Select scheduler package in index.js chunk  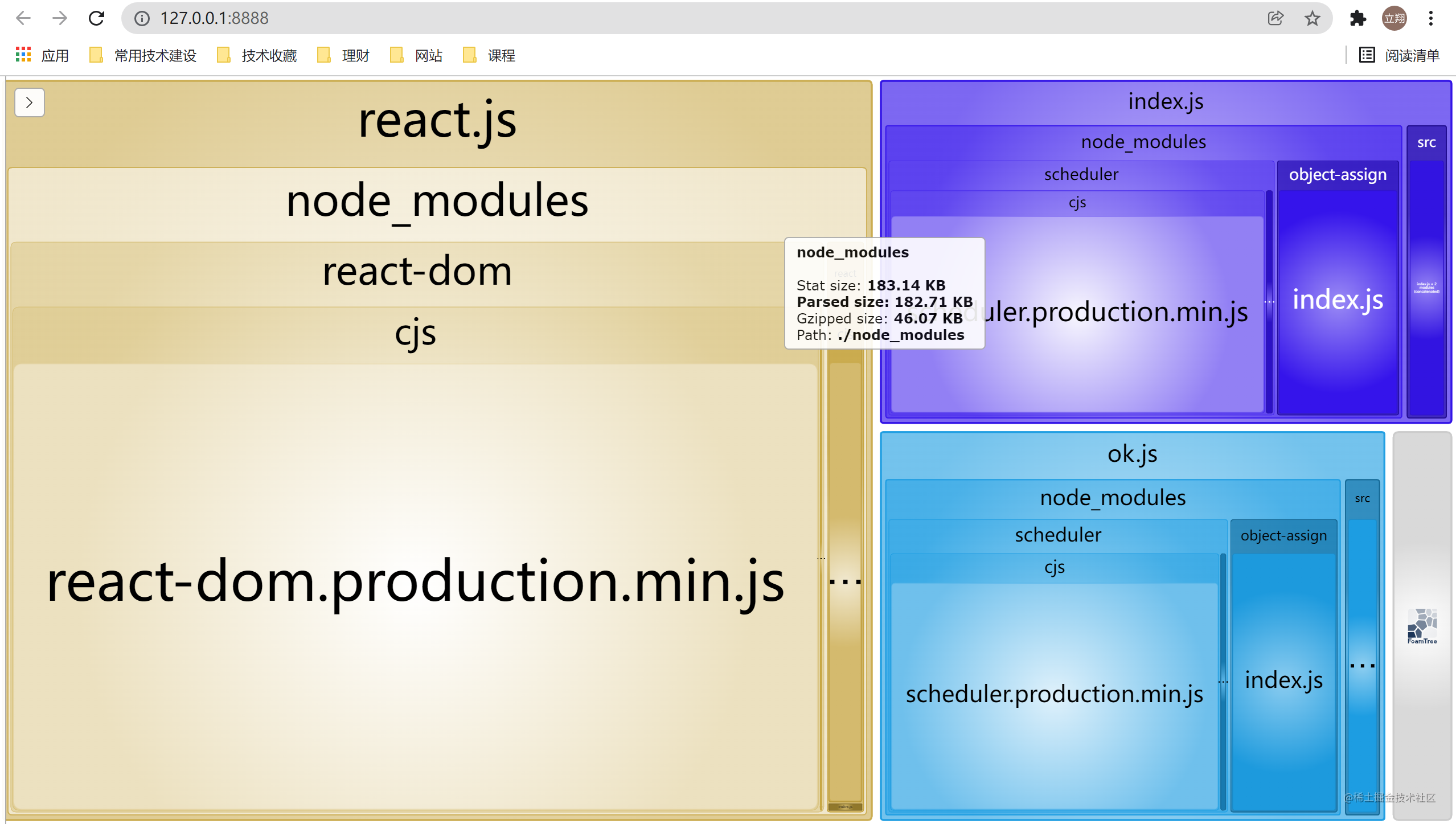[x=1081, y=174]
